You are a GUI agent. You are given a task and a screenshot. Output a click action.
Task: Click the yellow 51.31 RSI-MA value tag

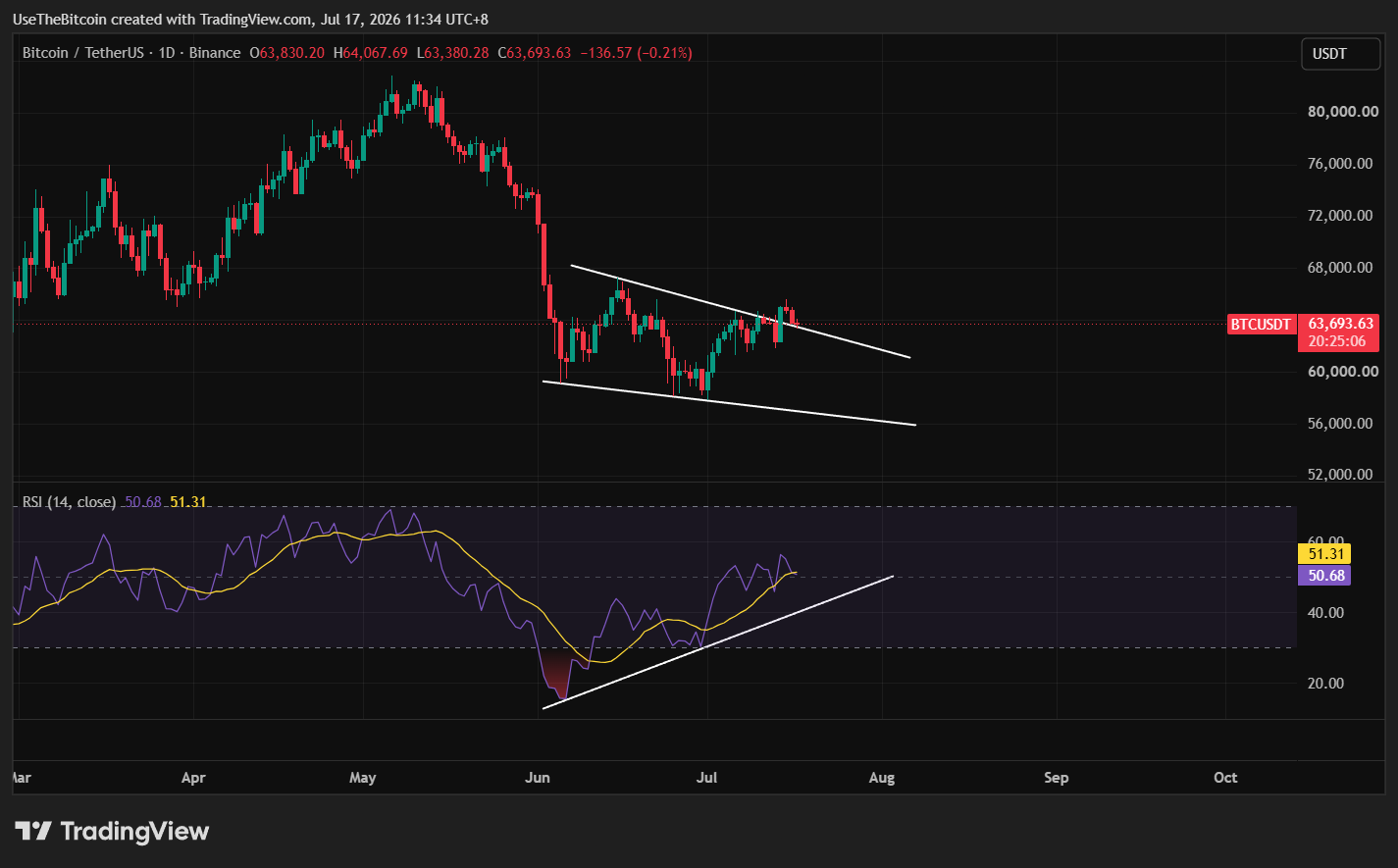[x=1323, y=554]
